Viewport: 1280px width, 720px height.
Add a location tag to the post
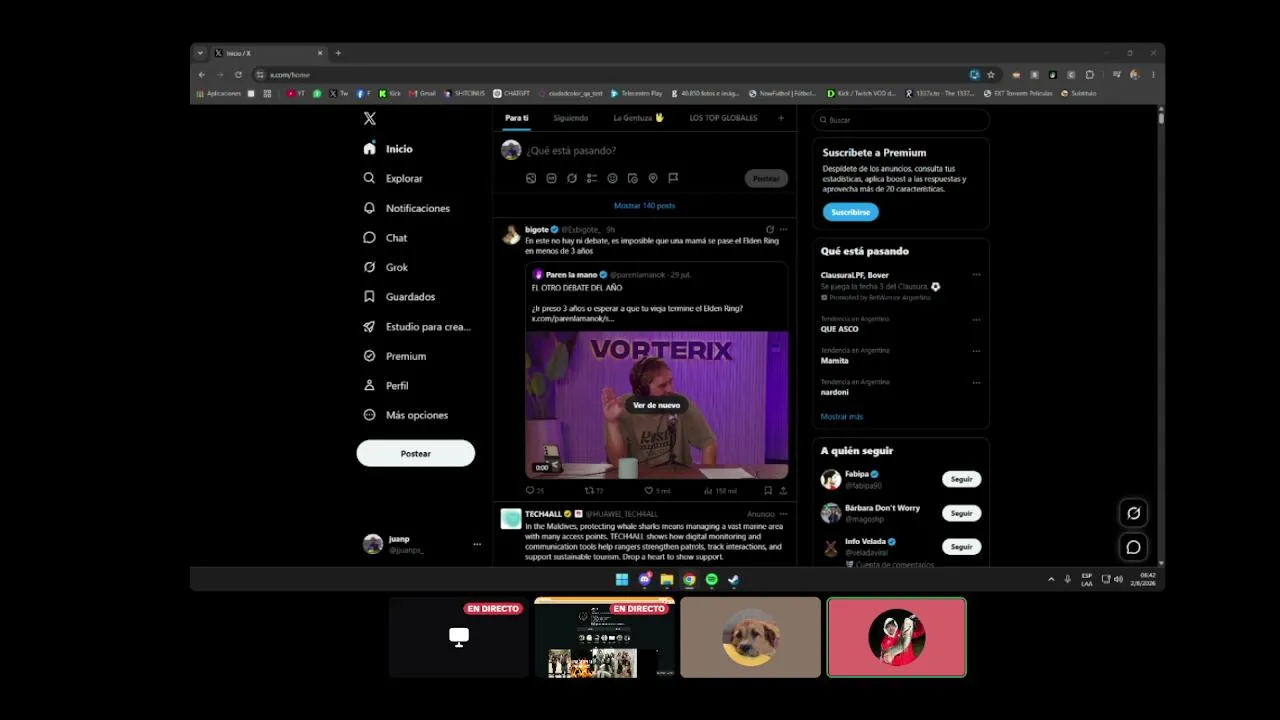(x=653, y=178)
